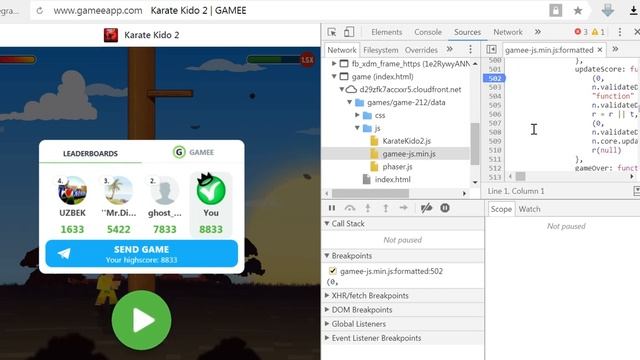Viewport: 640px width, 360px height.
Task: Click the step out of function icon
Action: tap(386, 208)
